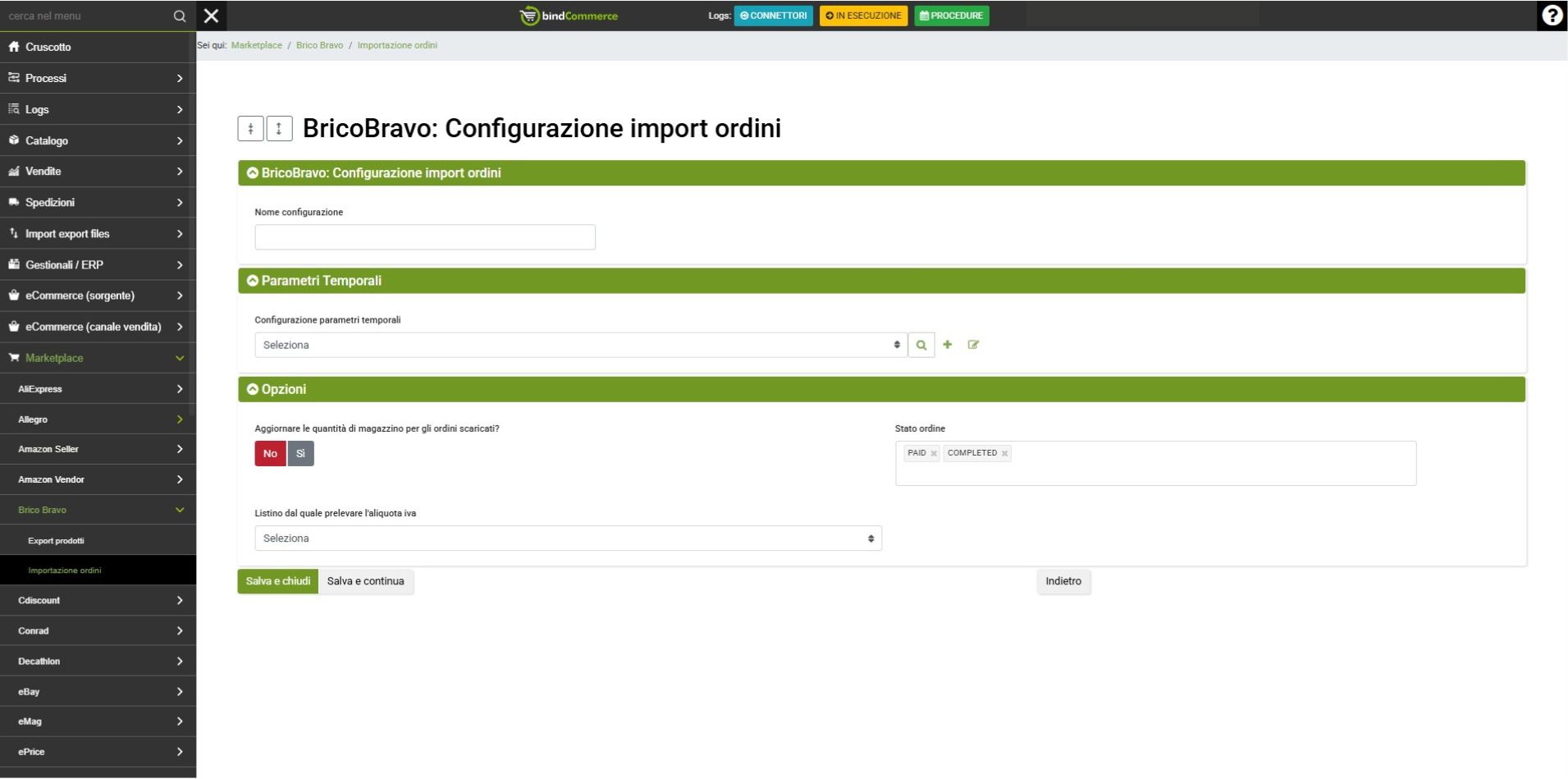1568x779 pixels.
Task: Click the Indietro button
Action: [1063, 581]
